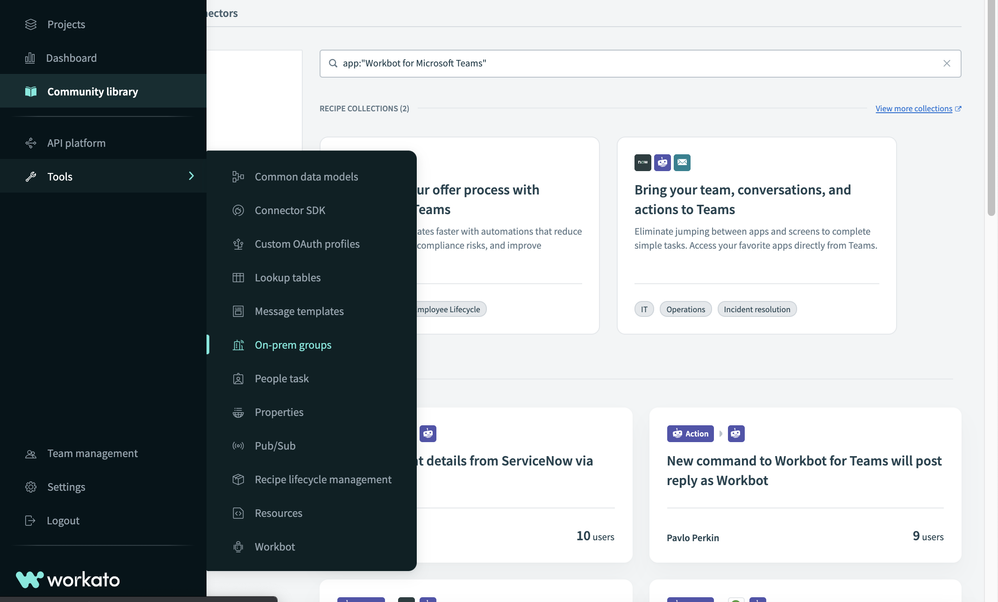The width and height of the screenshot is (998, 602).
Task: Click the 9 users count
Action: (928, 536)
